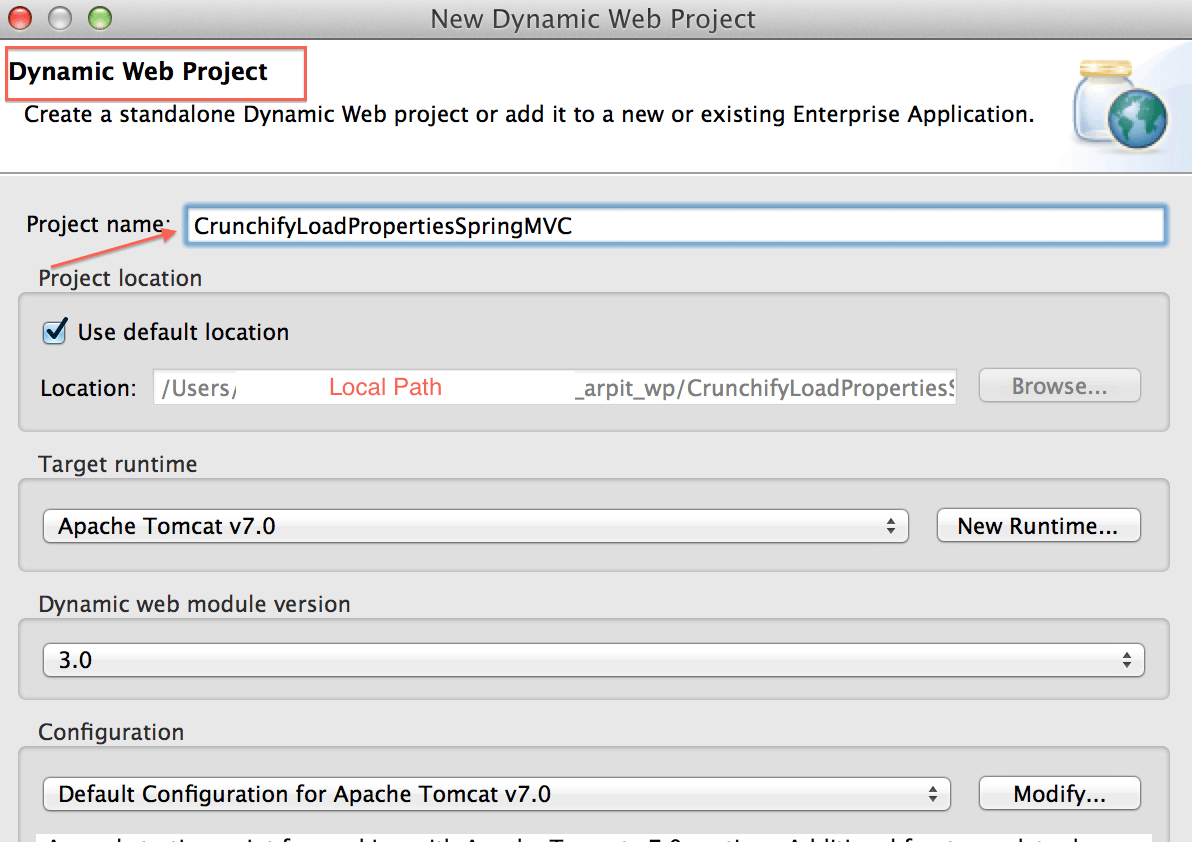Click the Modify... button

pos(1059,794)
